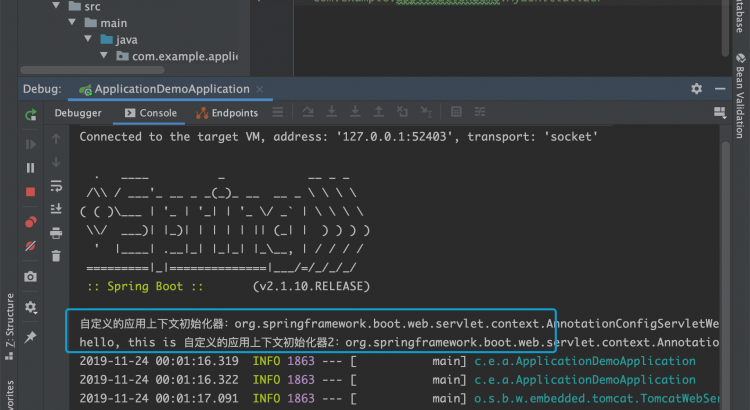Screen dimensions: 750x410
Task: Toggle mute breakpoints
Action: (31, 245)
